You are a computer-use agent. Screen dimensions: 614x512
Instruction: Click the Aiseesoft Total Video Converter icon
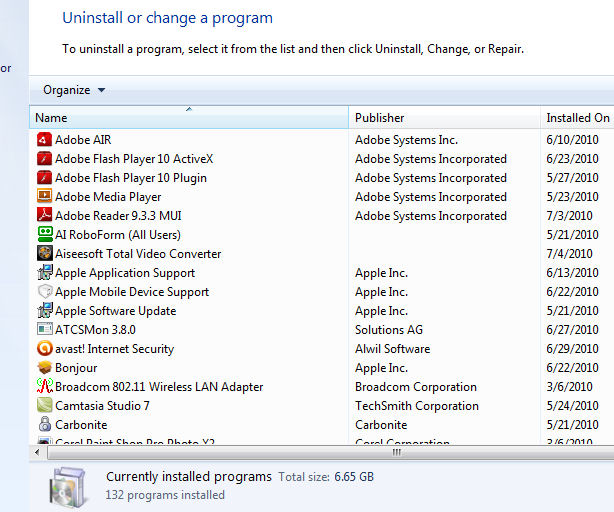[45, 253]
